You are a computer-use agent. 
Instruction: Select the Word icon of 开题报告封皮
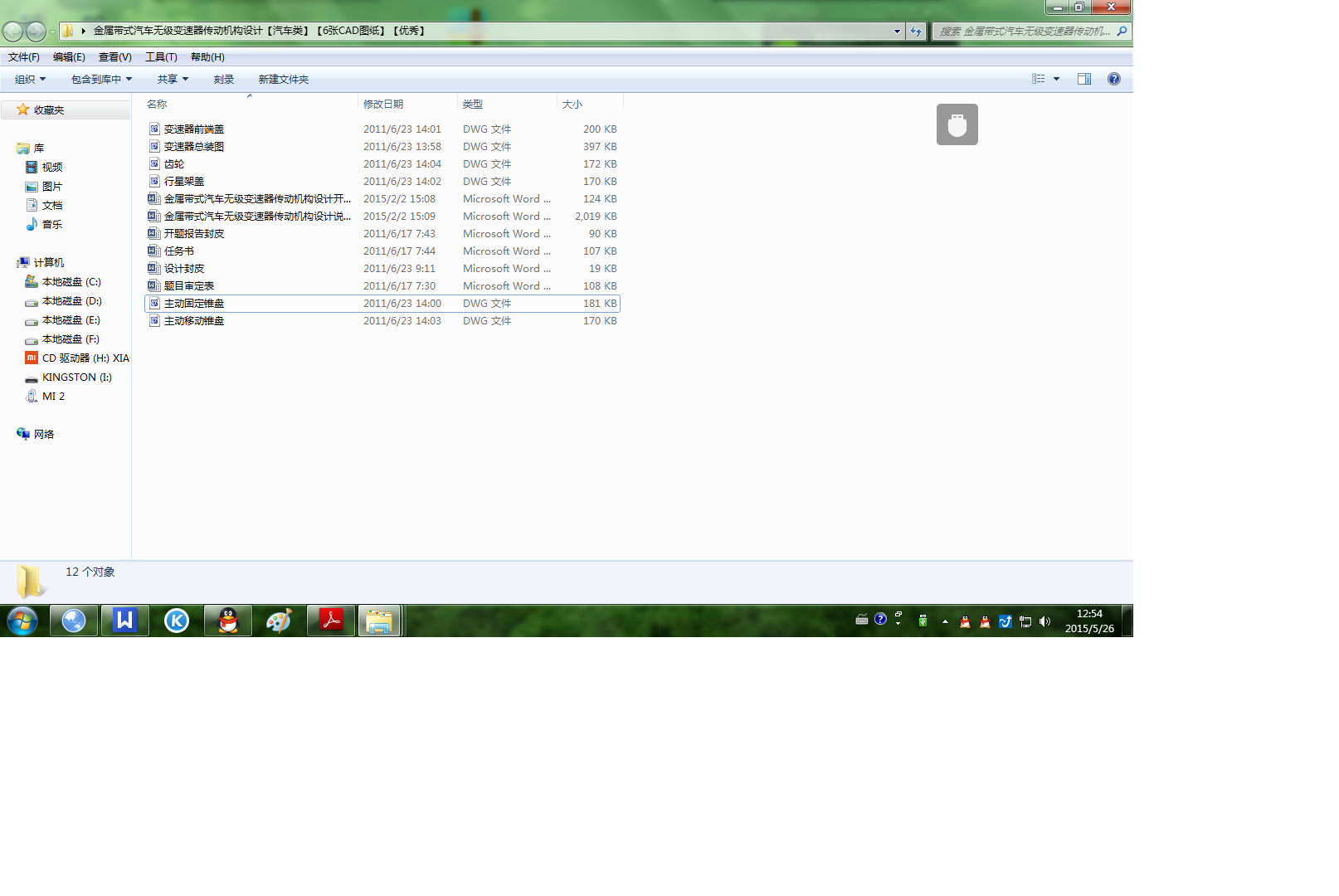[154, 233]
